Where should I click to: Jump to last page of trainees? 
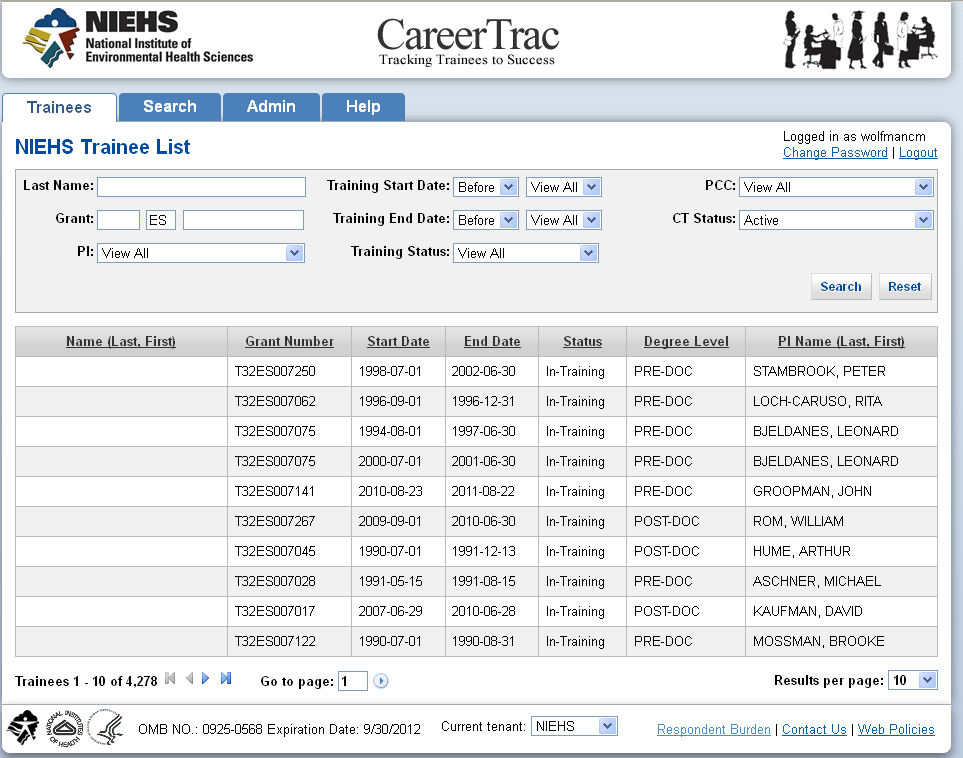click(x=226, y=679)
